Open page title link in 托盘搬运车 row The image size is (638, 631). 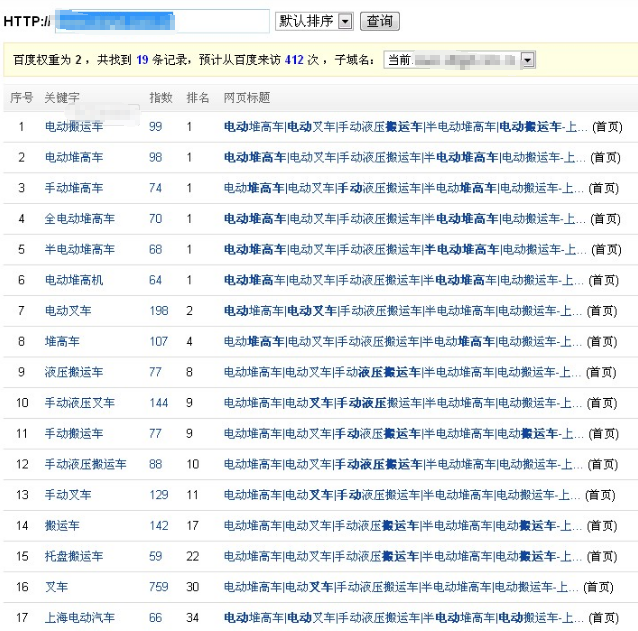tap(403, 556)
